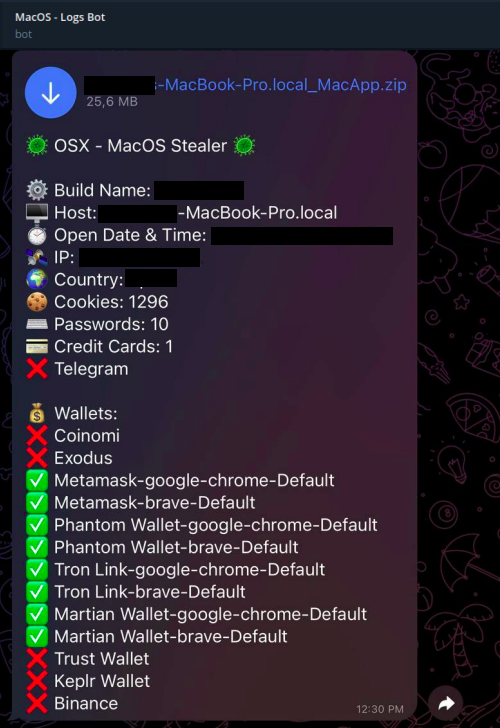Image resolution: width=500 pixels, height=728 pixels.
Task: Click the green check beside Metamask-google-chrome-Default
Action: pyautogui.click(x=37, y=480)
